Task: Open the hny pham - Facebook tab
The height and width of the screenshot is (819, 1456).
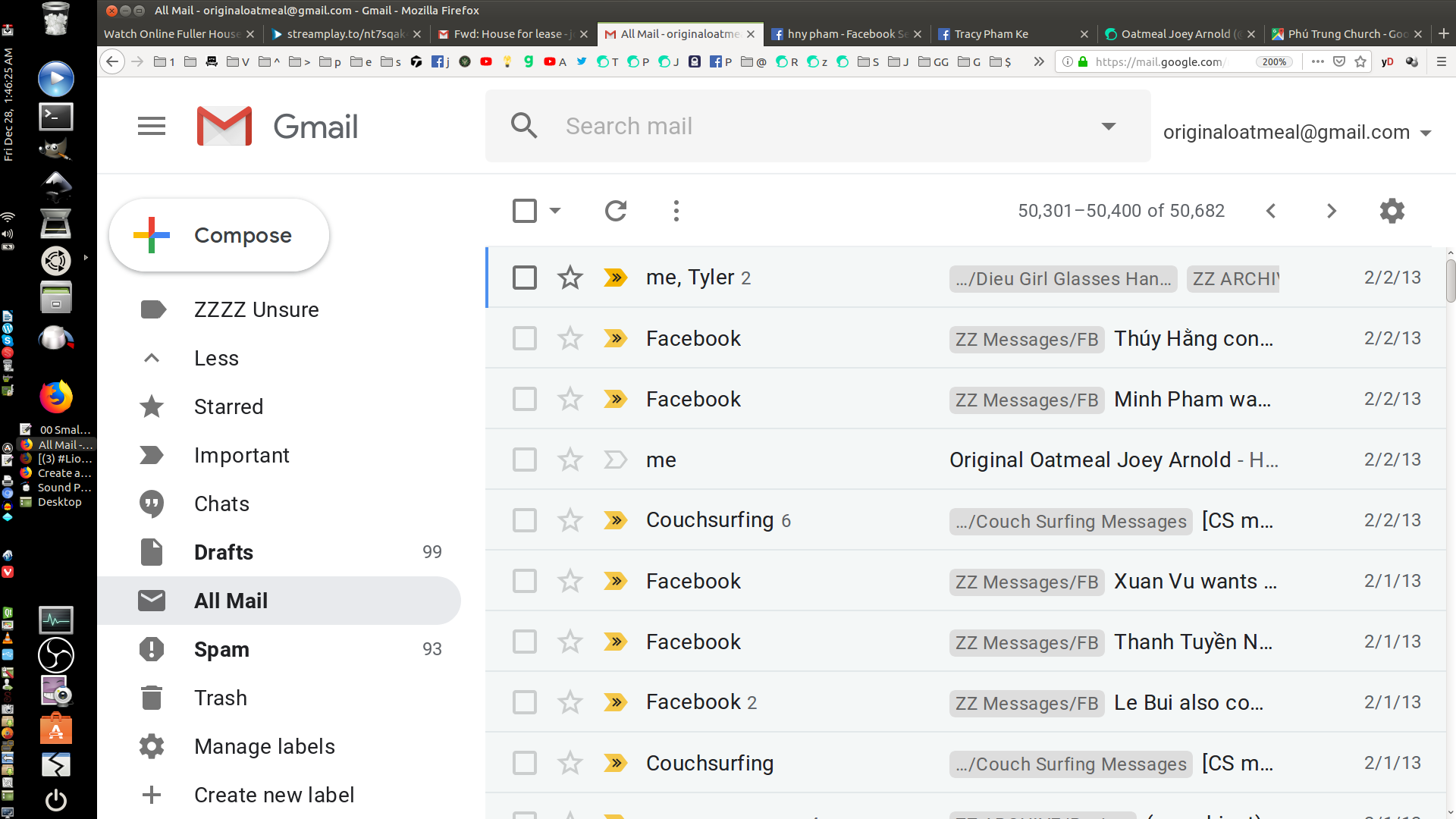Action: pos(842,34)
